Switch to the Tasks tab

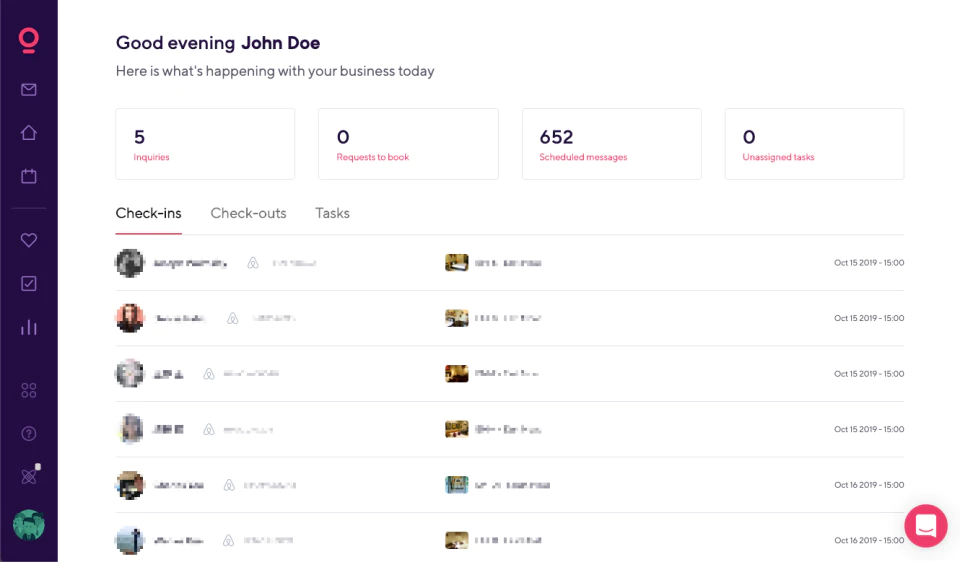332,213
